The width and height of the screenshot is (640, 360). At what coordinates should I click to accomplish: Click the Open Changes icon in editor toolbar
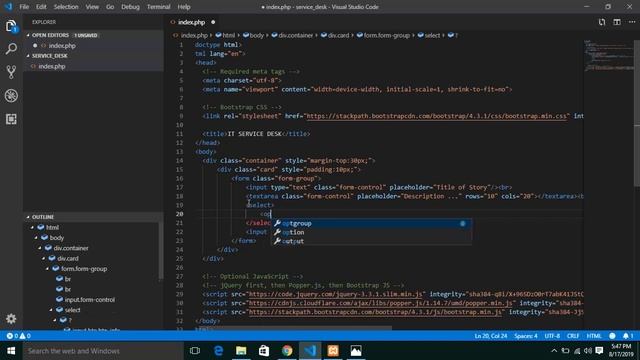point(602,22)
